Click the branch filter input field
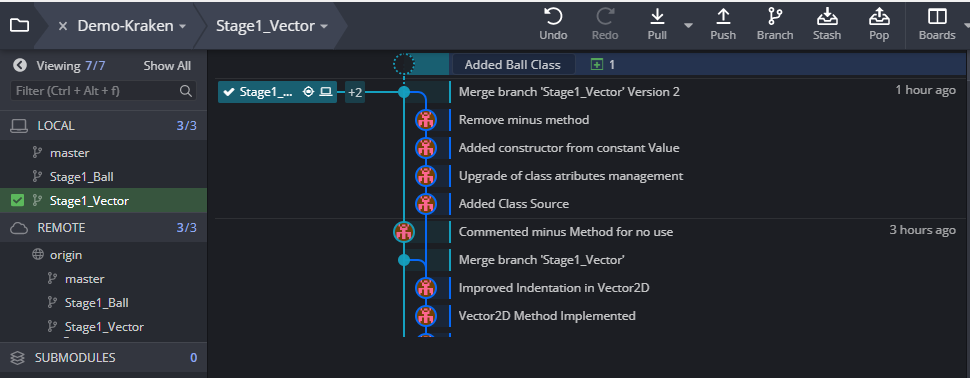Screen dimensions: 970x378 tap(103, 90)
